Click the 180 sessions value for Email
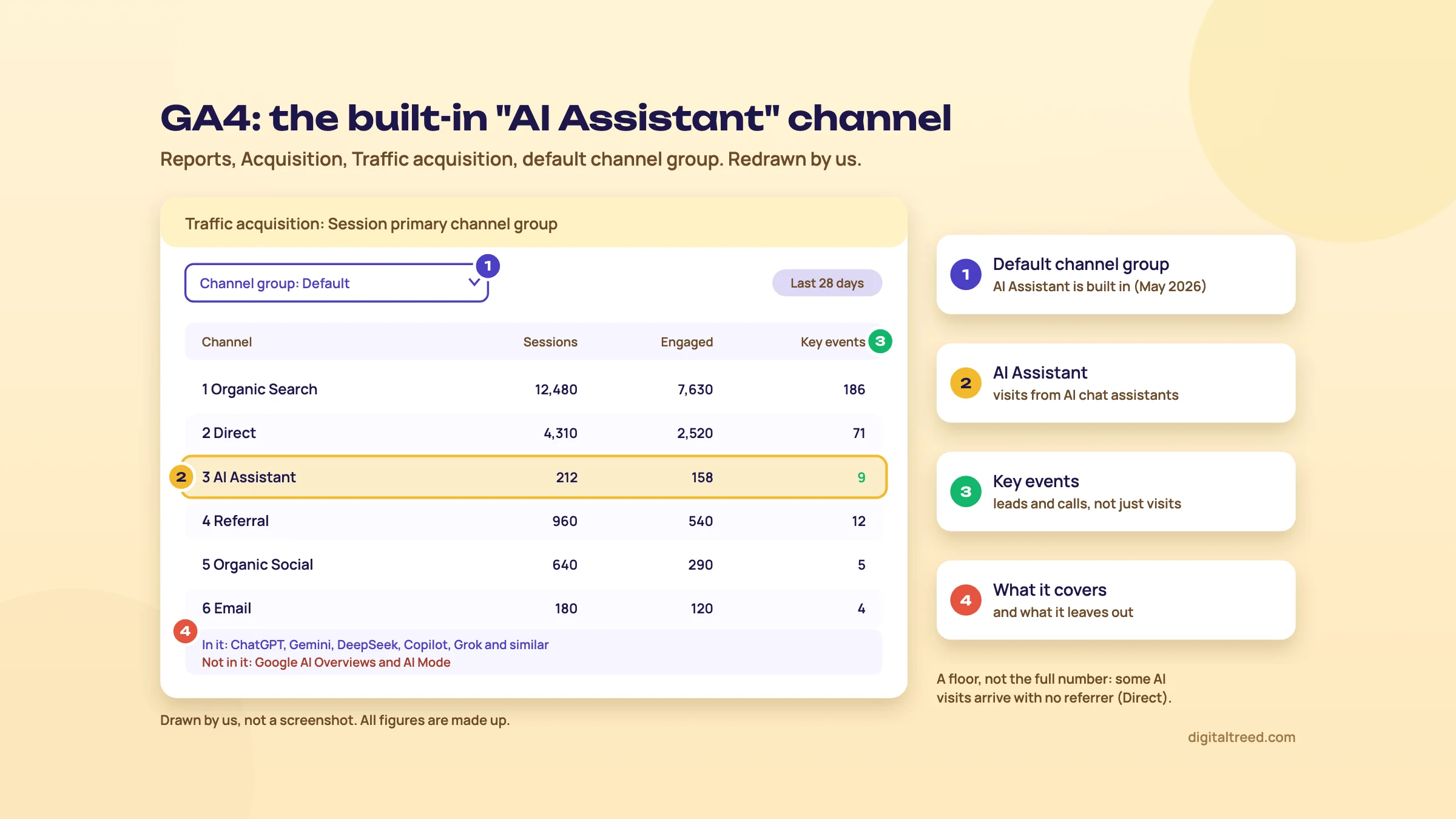This screenshot has width=1456, height=819. [x=566, y=608]
